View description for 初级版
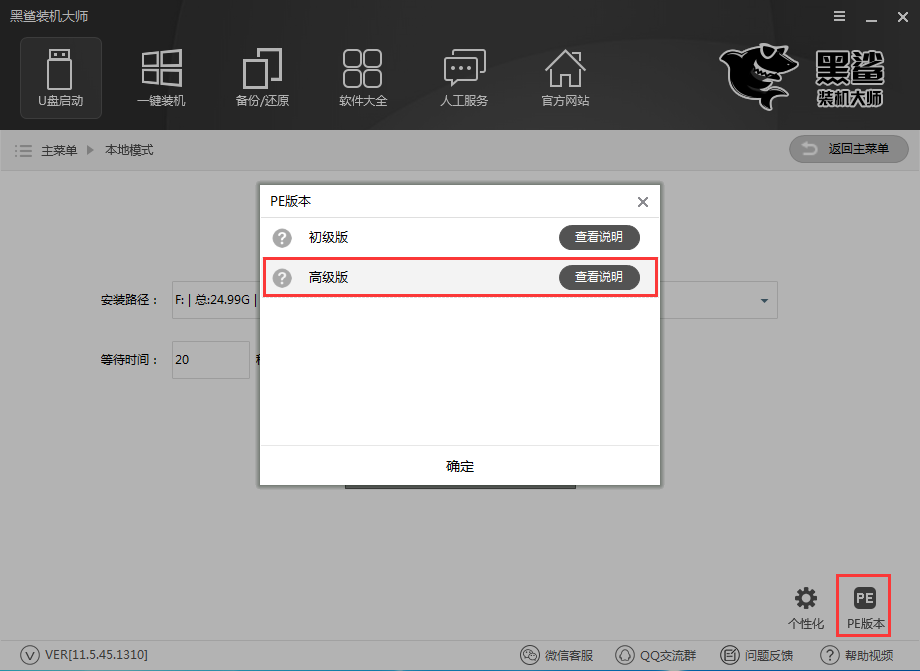Screen dimensions: 920x671 598,238
